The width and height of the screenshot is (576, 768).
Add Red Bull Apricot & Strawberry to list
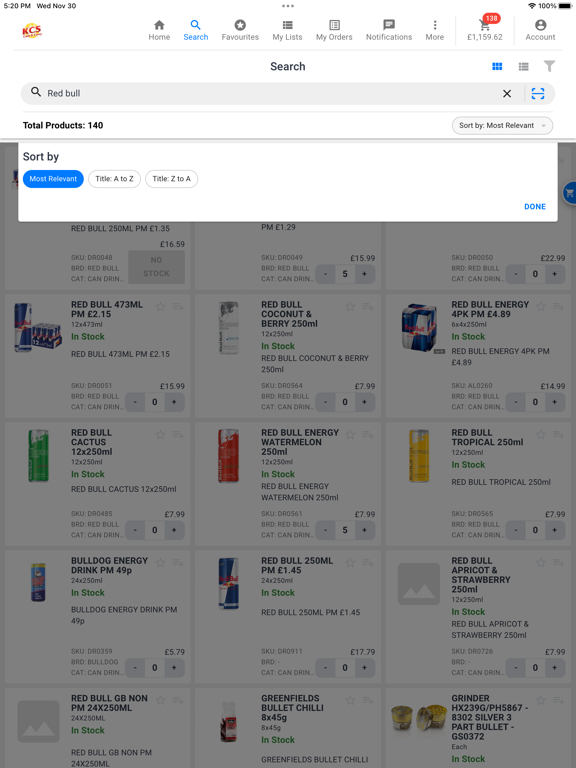click(x=559, y=563)
